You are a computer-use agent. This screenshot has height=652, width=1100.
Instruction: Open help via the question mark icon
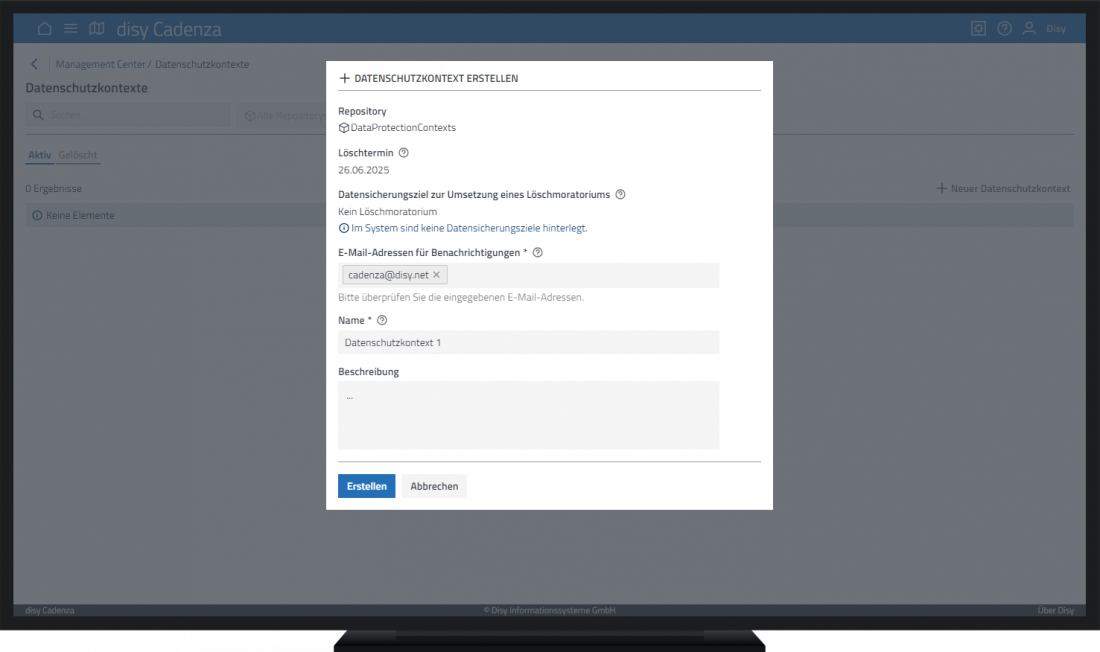pyautogui.click(x=1004, y=29)
